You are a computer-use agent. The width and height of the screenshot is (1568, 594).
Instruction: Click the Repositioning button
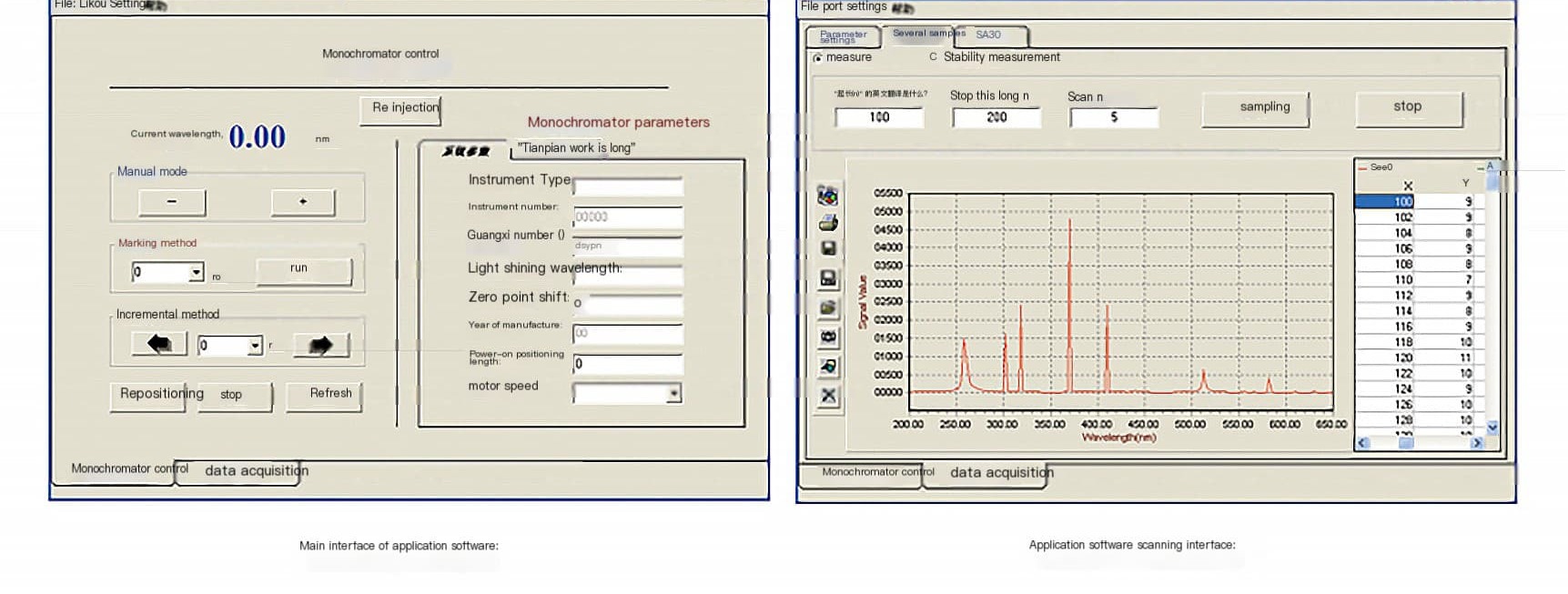pyautogui.click(x=161, y=394)
